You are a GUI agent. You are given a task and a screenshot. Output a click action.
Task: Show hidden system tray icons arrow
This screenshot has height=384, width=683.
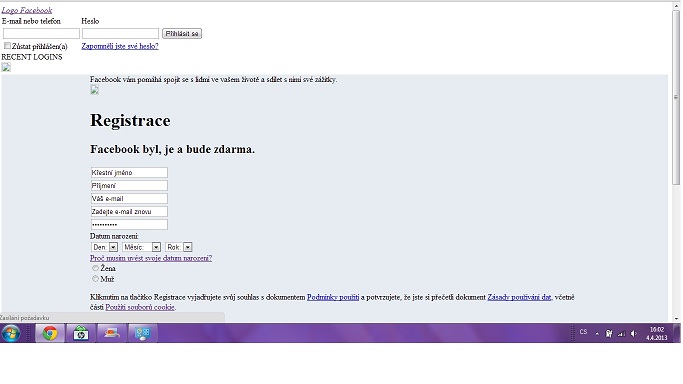pyautogui.click(x=597, y=334)
